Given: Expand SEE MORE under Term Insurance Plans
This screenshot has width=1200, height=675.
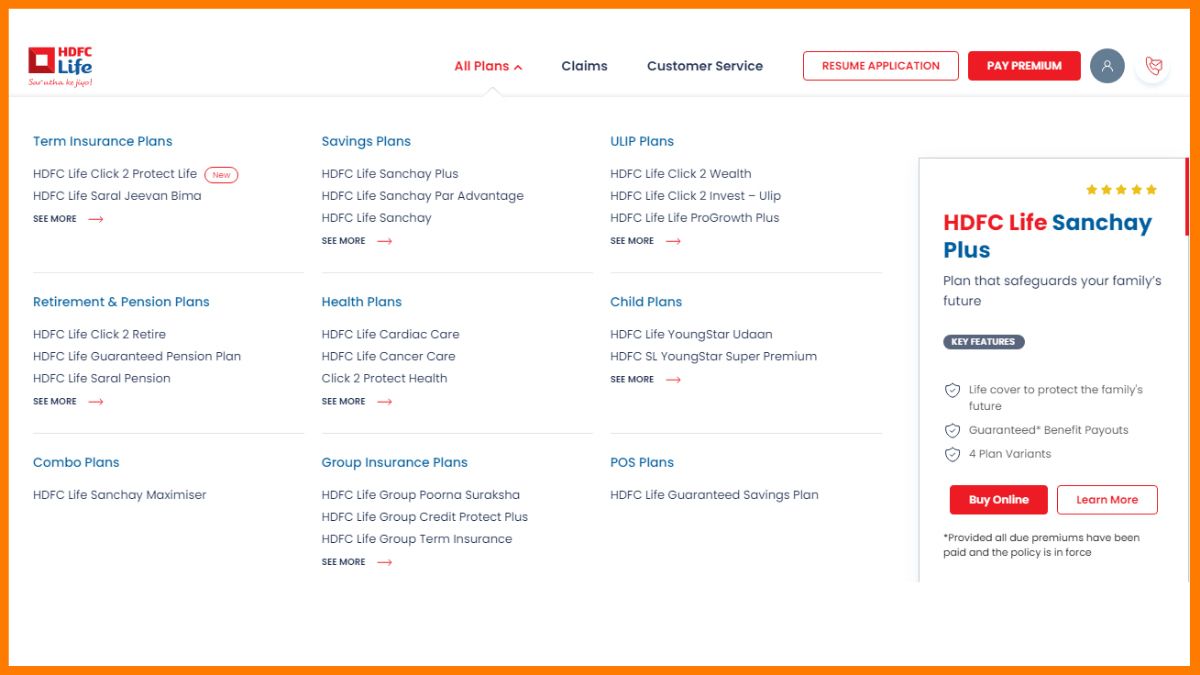Looking at the screenshot, I should click(x=67, y=218).
